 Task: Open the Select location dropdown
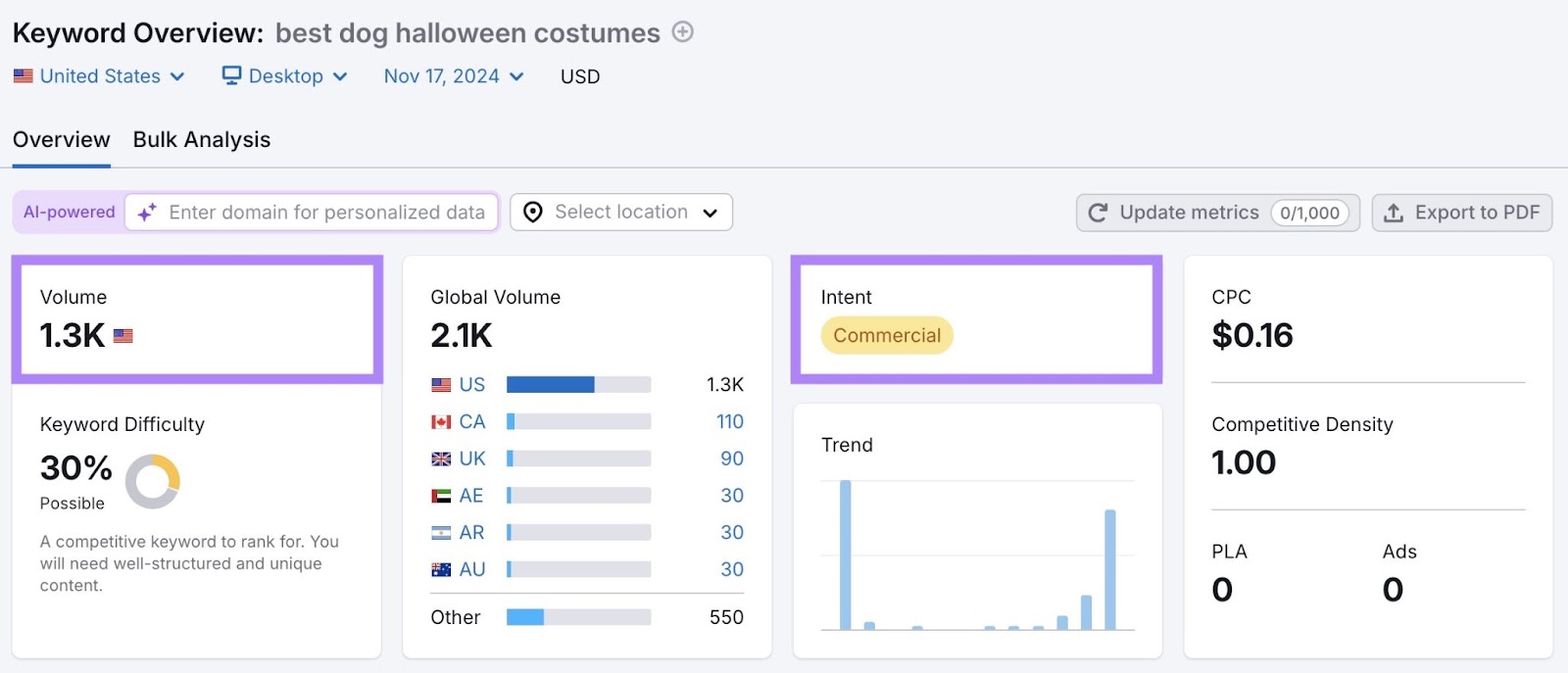621,213
